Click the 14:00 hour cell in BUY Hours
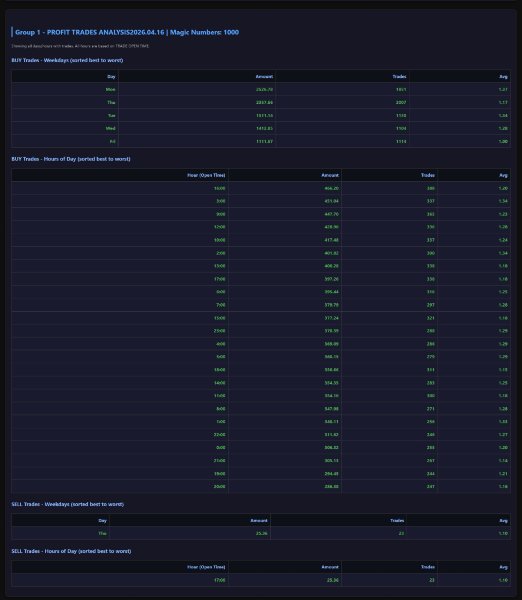This screenshot has height=600, width=522. click(120, 383)
